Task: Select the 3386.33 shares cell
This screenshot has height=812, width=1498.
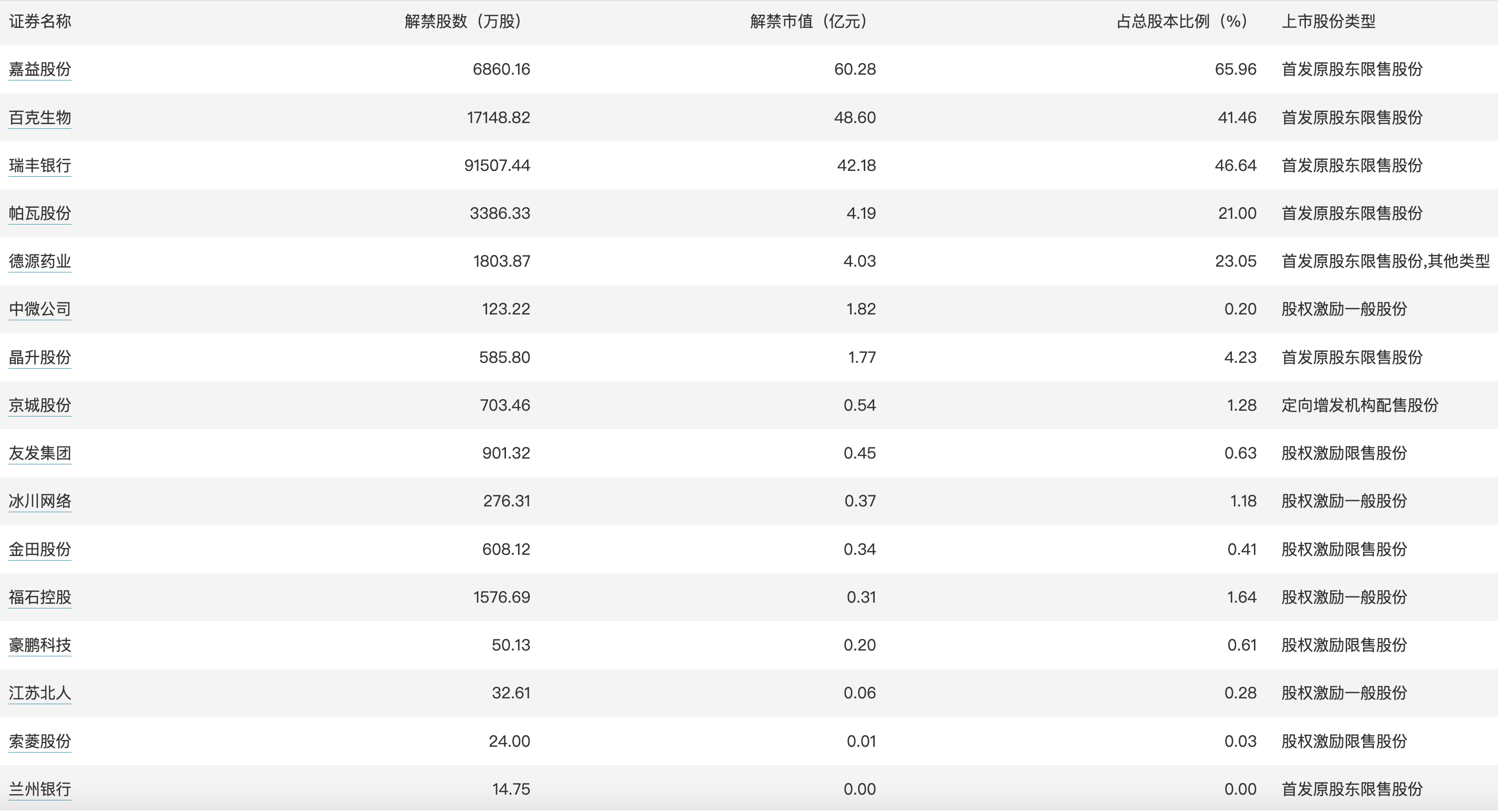Action: tap(500, 214)
